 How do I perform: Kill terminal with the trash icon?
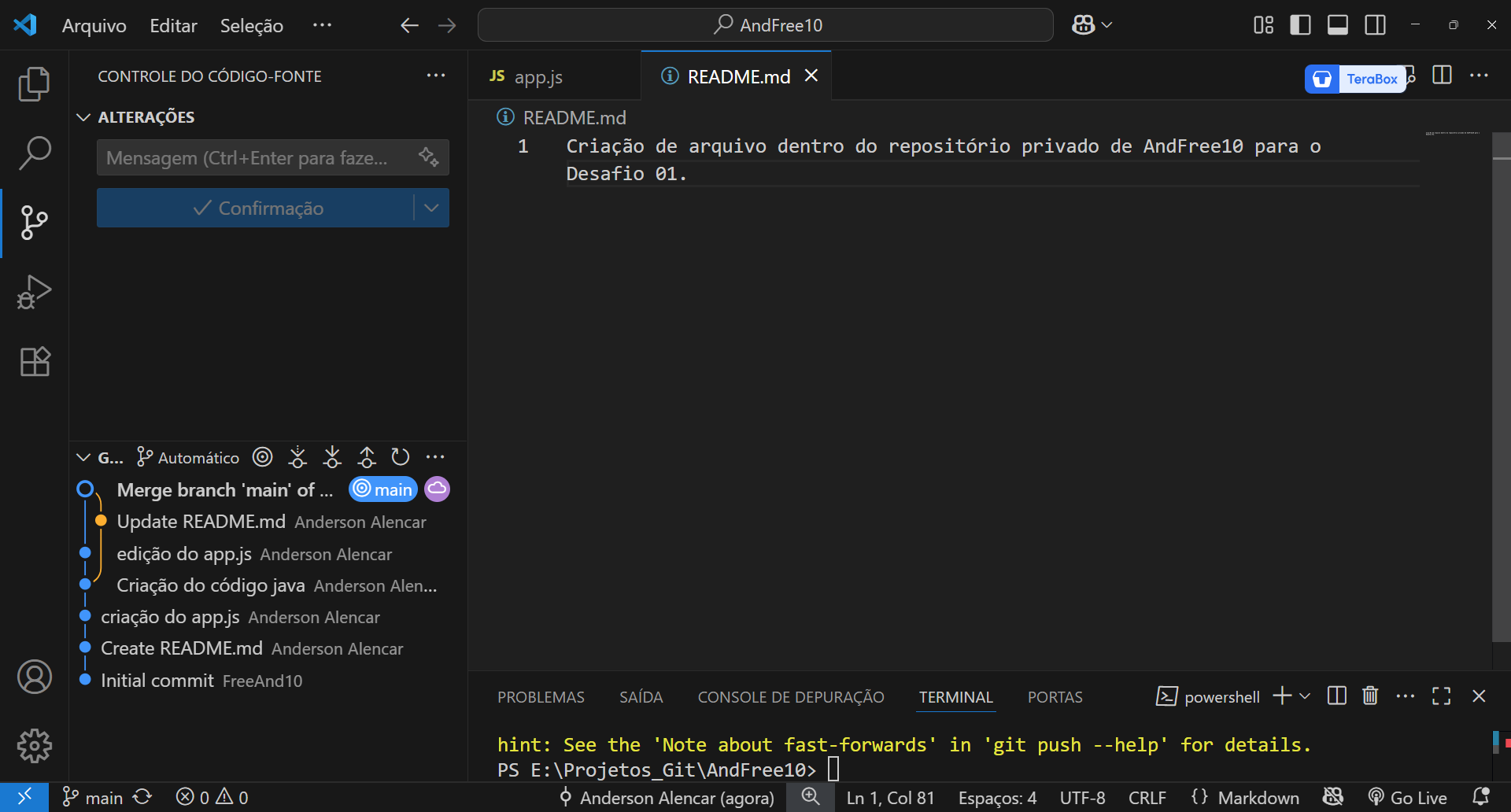[x=1370, y=696]
